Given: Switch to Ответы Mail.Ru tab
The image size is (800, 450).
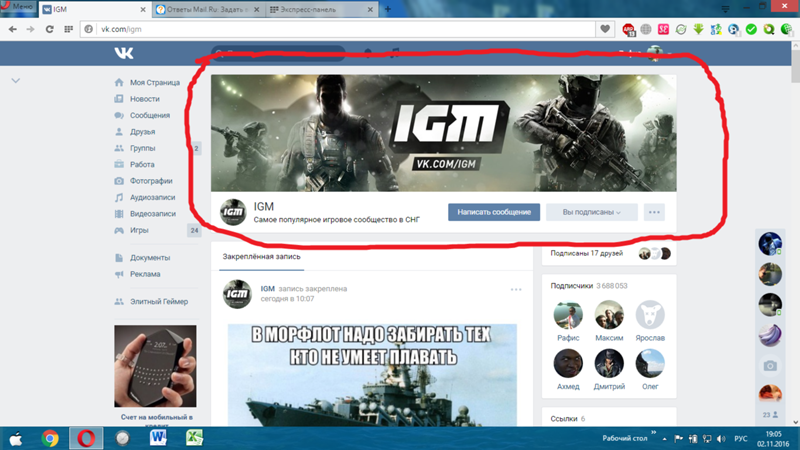Looking at the screenshot, I should 208,9.
